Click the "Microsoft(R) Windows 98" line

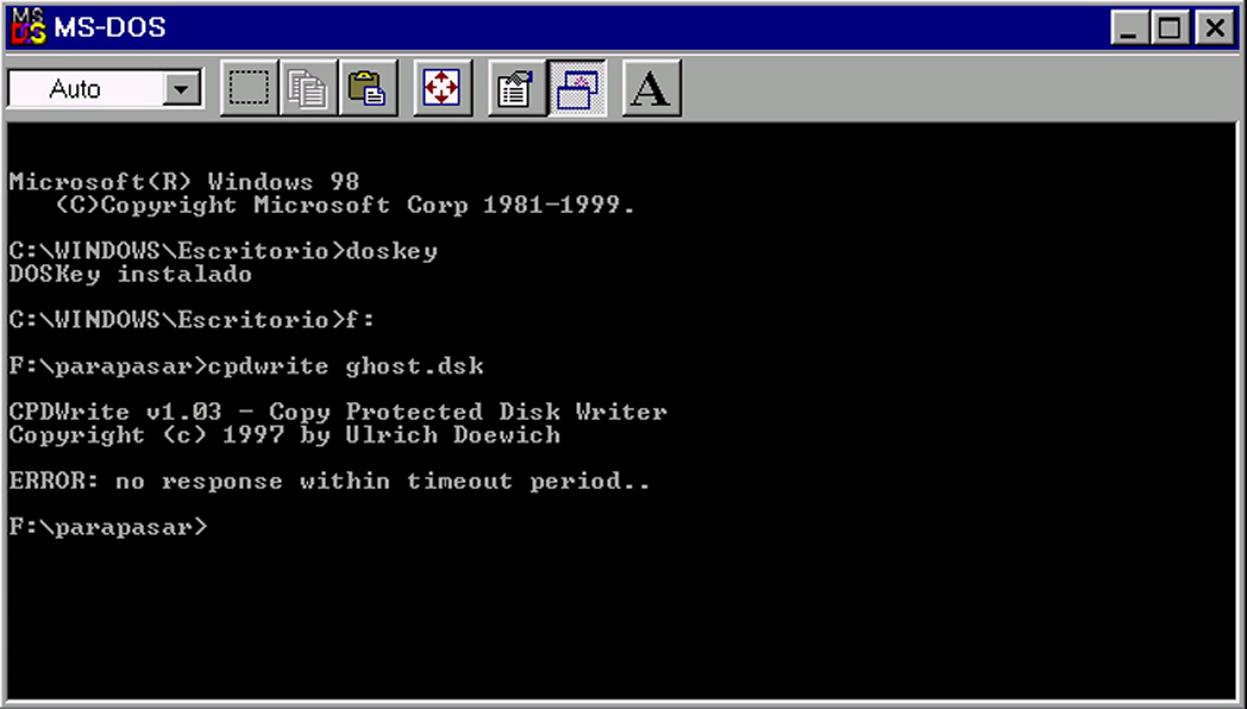tap(184, 182)
